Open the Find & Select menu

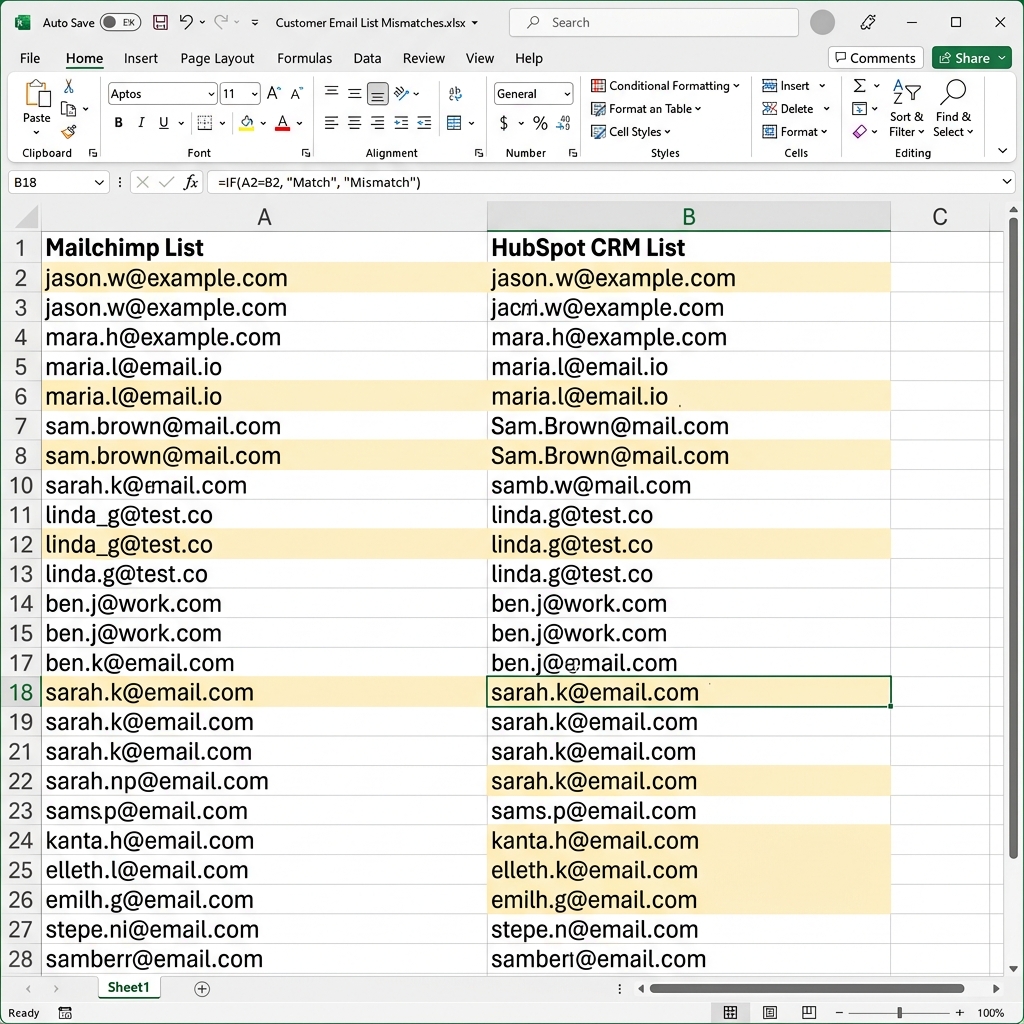(953, 108)
